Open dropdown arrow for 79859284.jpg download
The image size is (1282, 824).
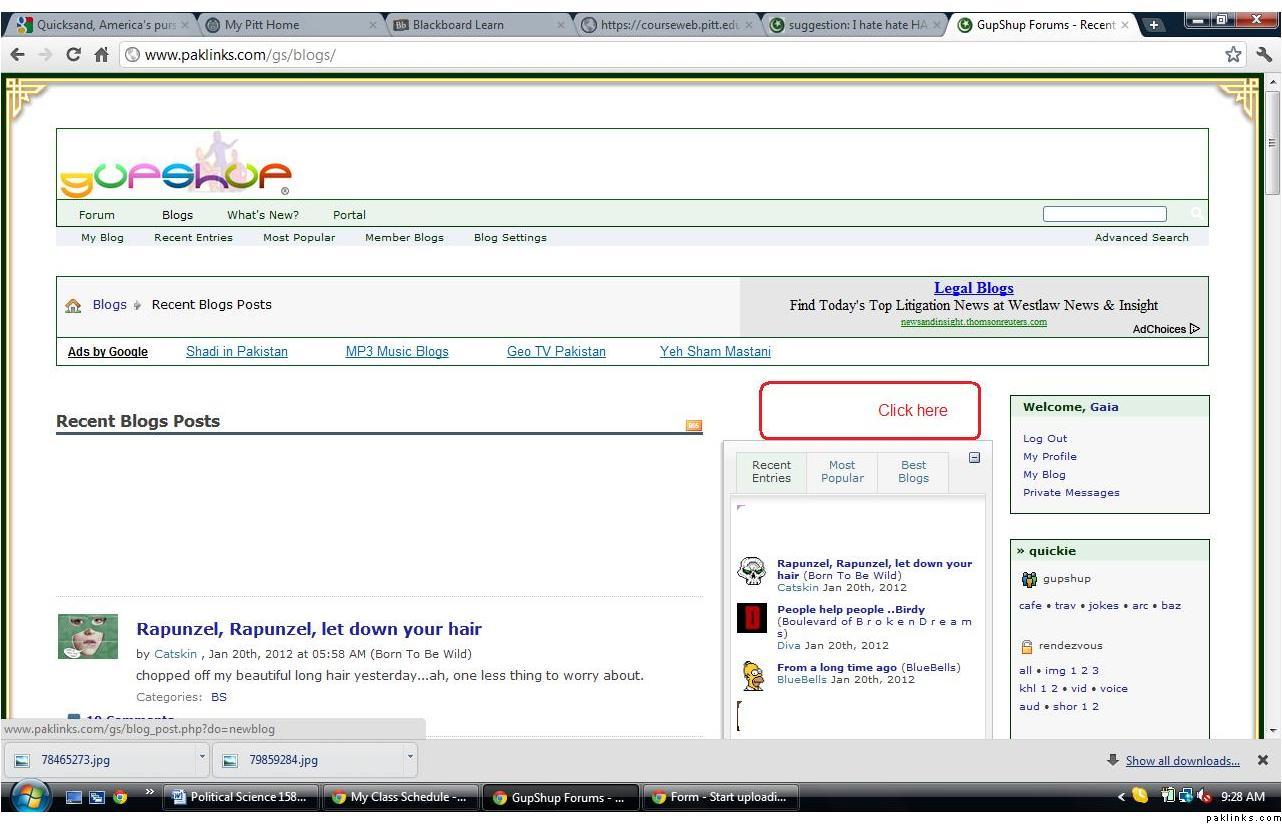point(410,758)
